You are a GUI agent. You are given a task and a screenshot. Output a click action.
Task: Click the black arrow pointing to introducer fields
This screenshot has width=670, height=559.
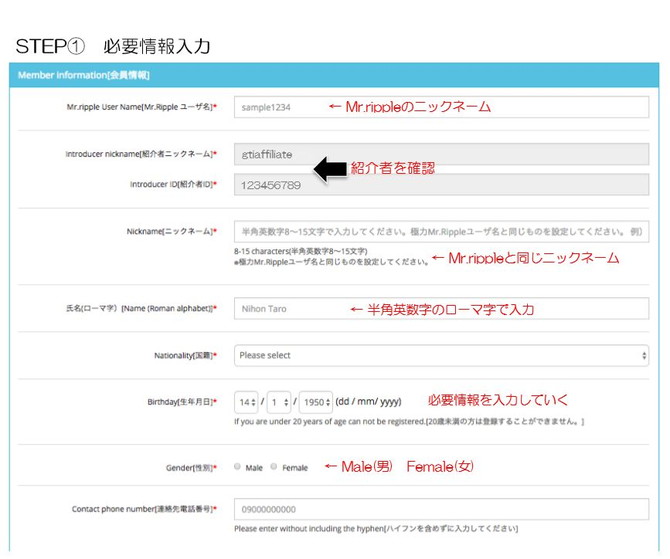pos(330,170)
